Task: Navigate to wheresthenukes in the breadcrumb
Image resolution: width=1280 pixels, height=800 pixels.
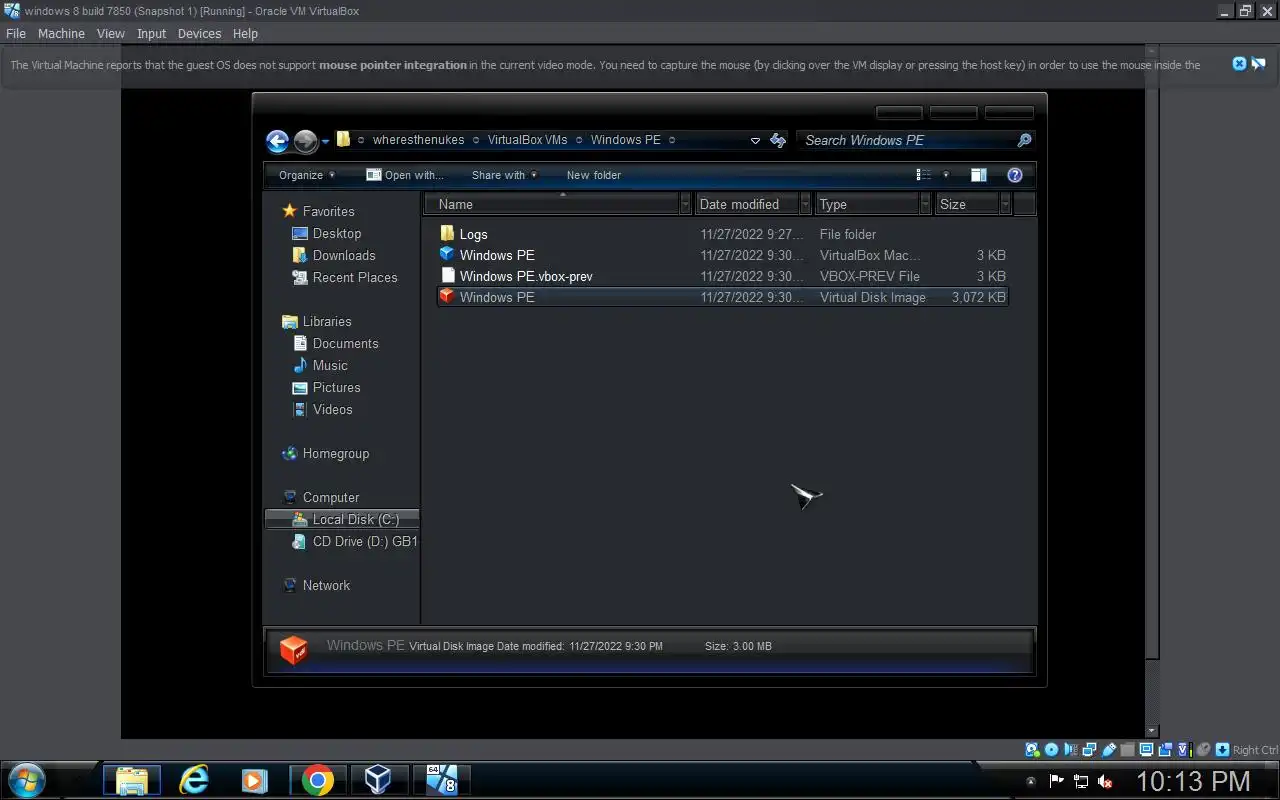Action: 418,140
